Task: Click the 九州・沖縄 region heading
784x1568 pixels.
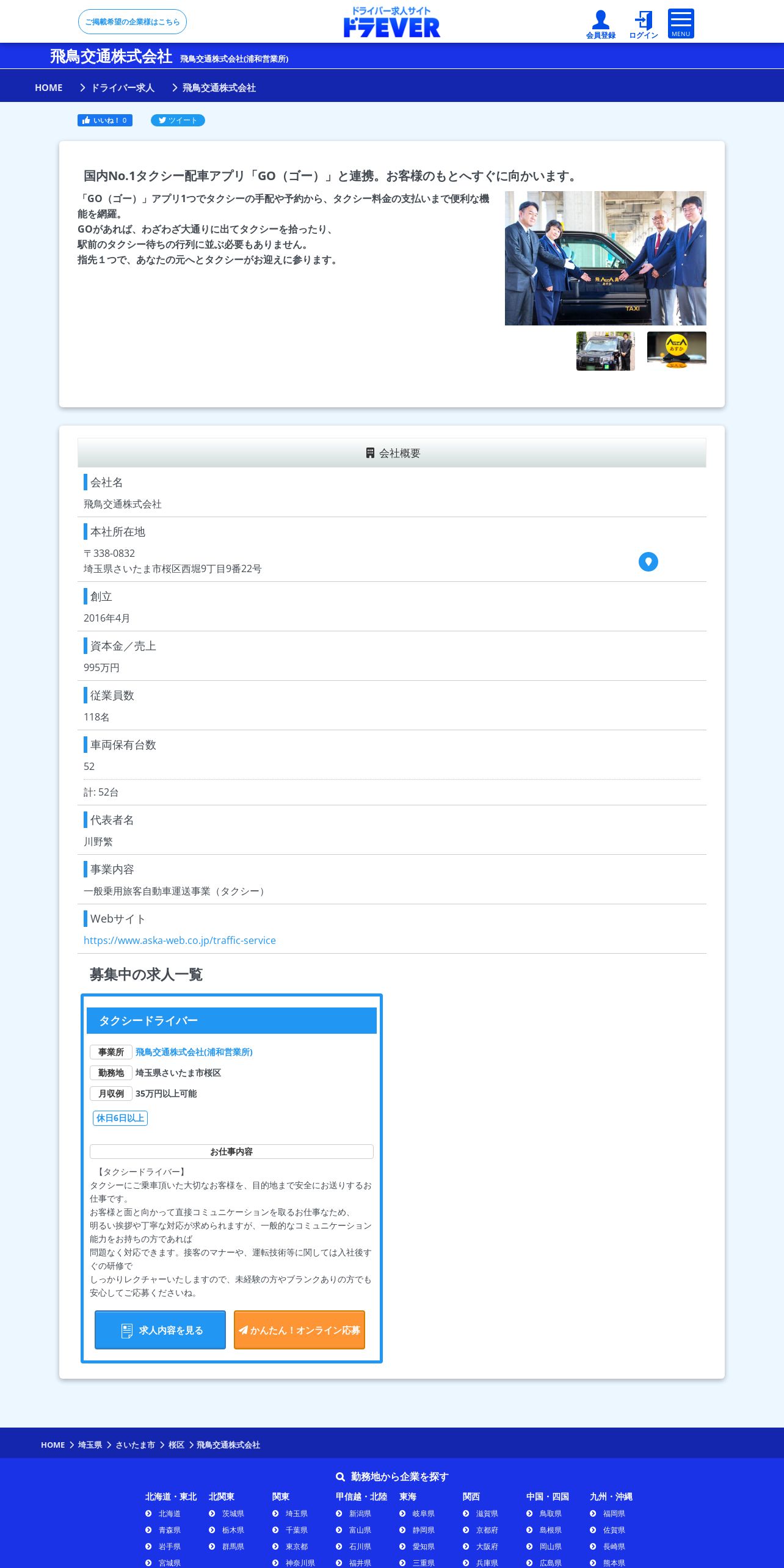Action: [611, 1497]
